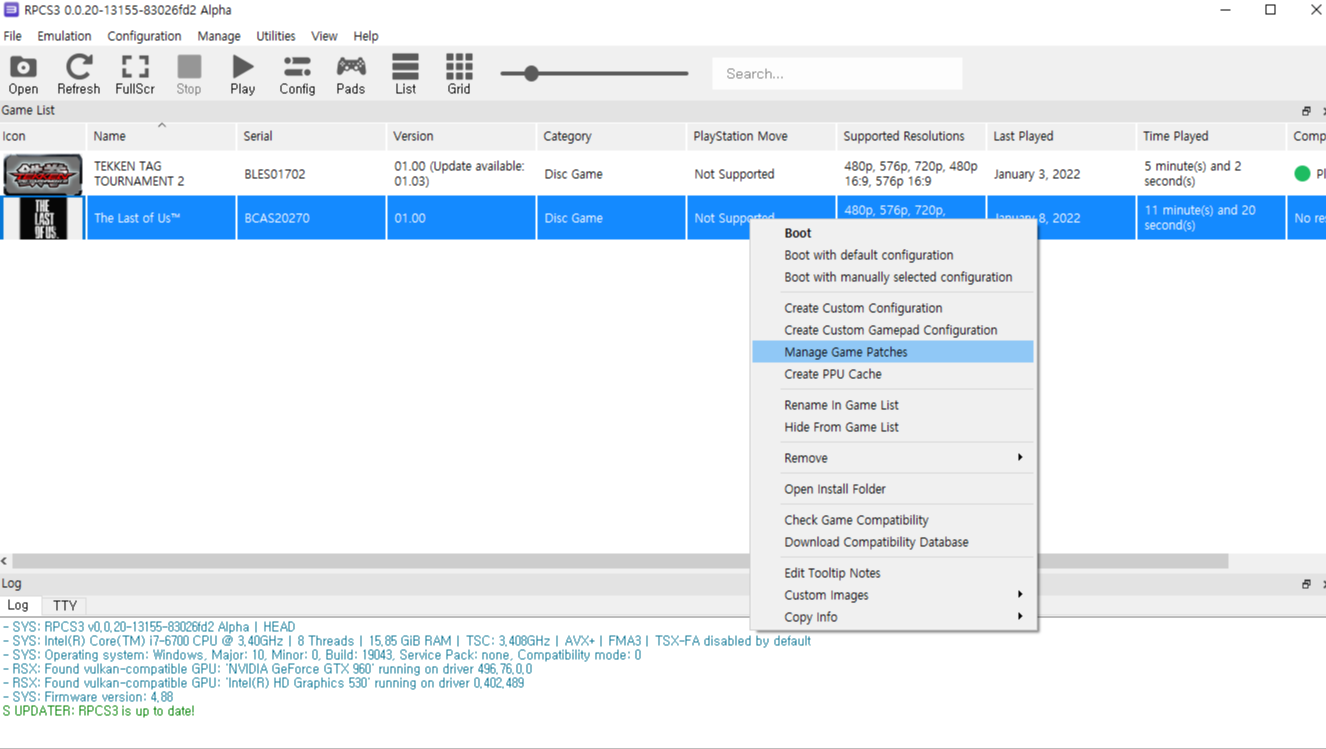Sort by the Serial column header
1326x749 pixels.
311,136
